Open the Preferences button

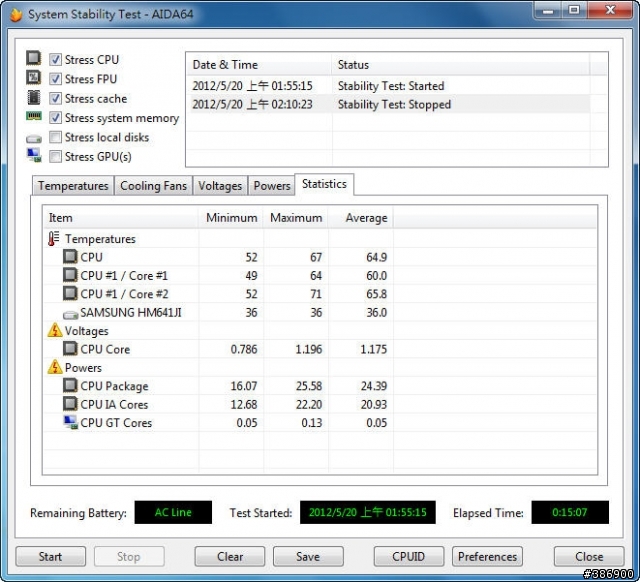[x=487, y=556]
